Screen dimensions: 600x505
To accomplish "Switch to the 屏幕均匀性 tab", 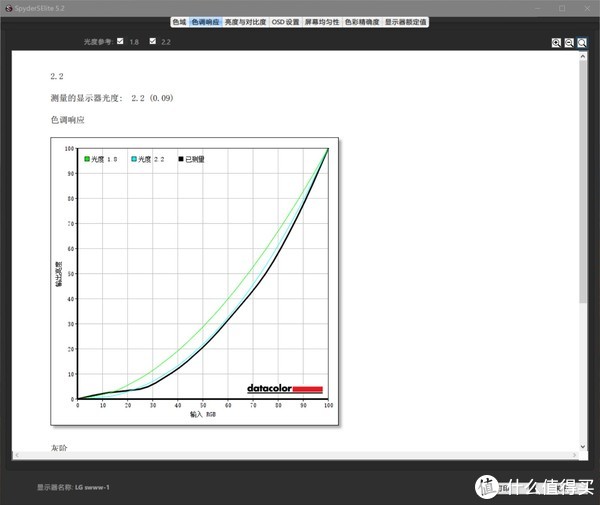I will pos(322,22).
